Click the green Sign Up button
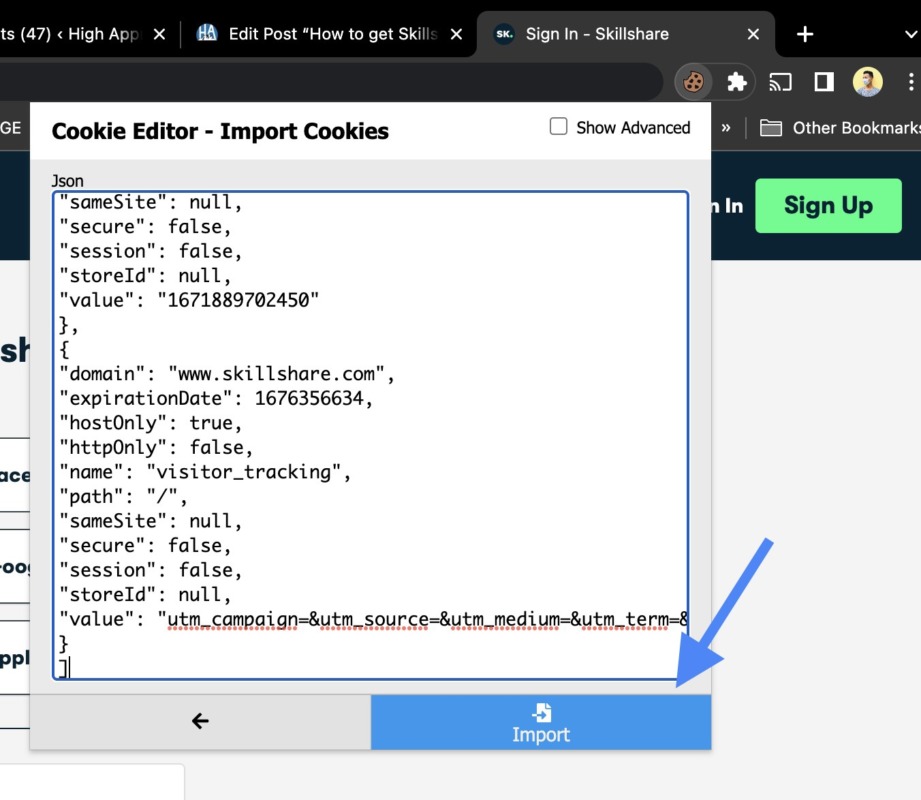Viewport: 921px width, 800px height. pos(828,206)
